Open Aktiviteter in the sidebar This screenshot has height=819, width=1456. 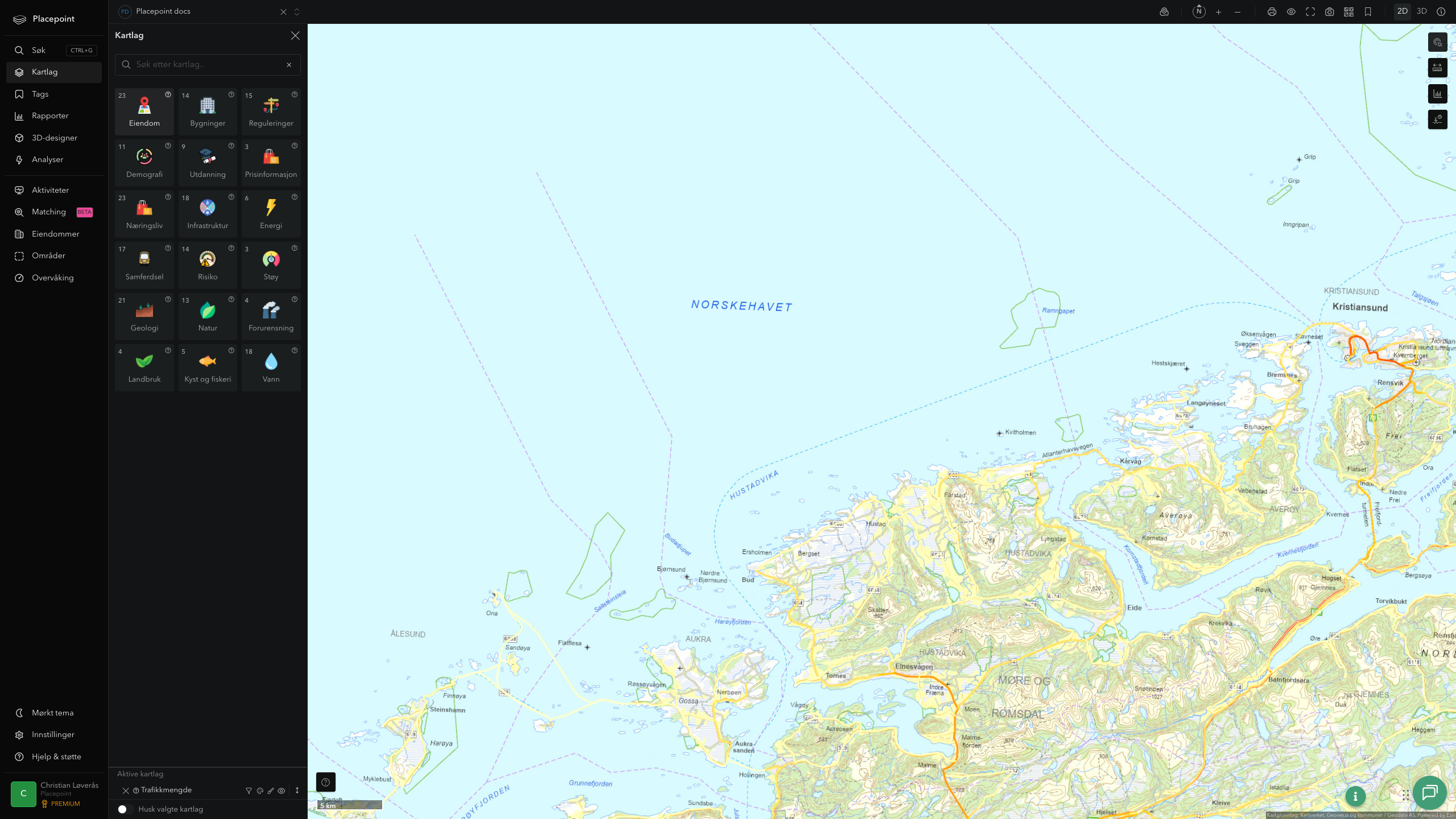pos(54,190)
